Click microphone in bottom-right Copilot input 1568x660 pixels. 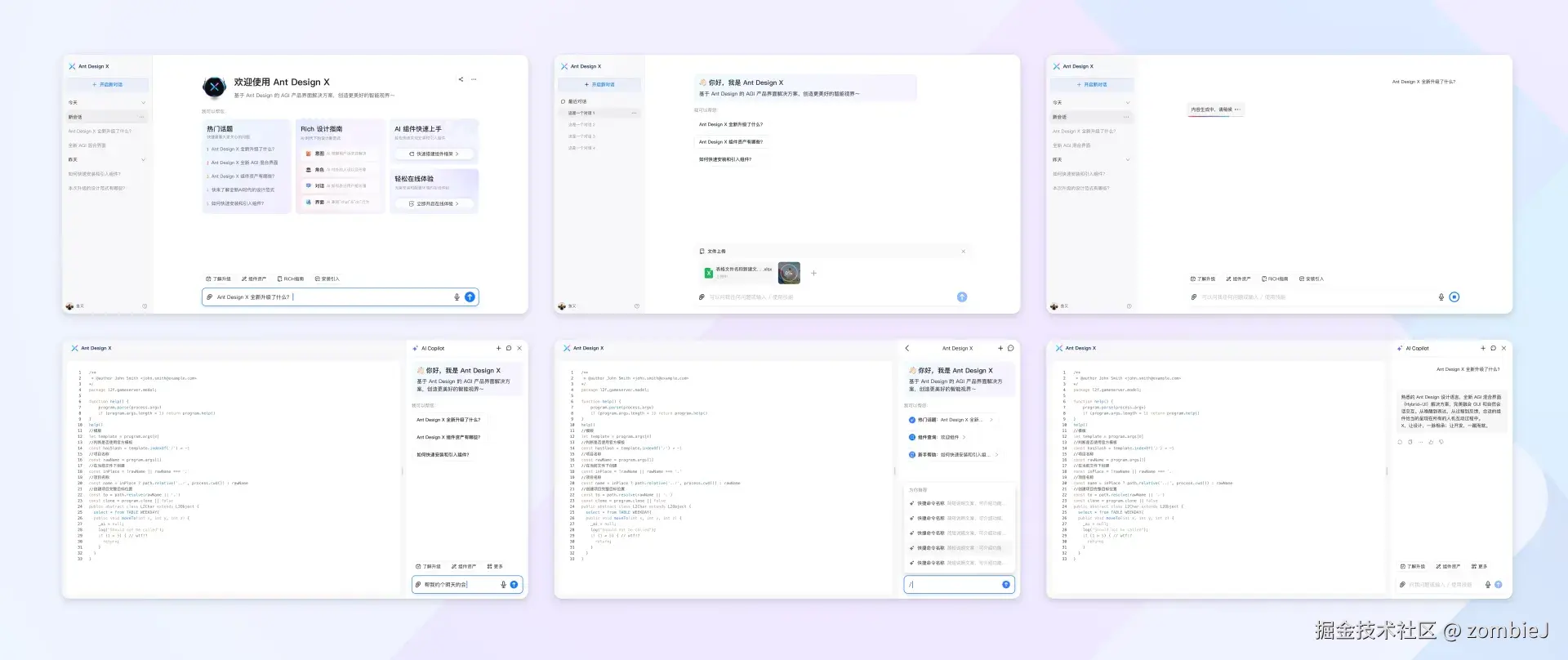tap(1488, 585)
